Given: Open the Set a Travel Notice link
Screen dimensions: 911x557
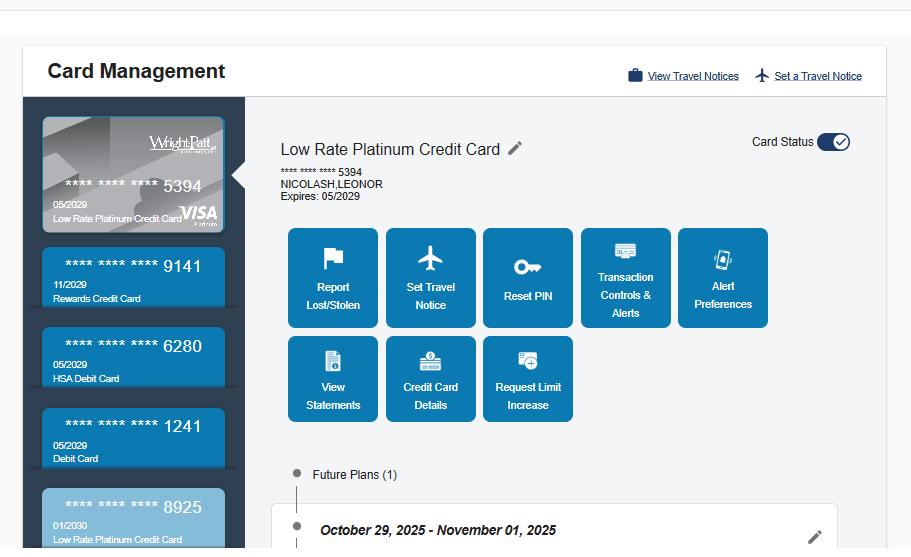Looking at the screenshot, I should tap(817, 76).
